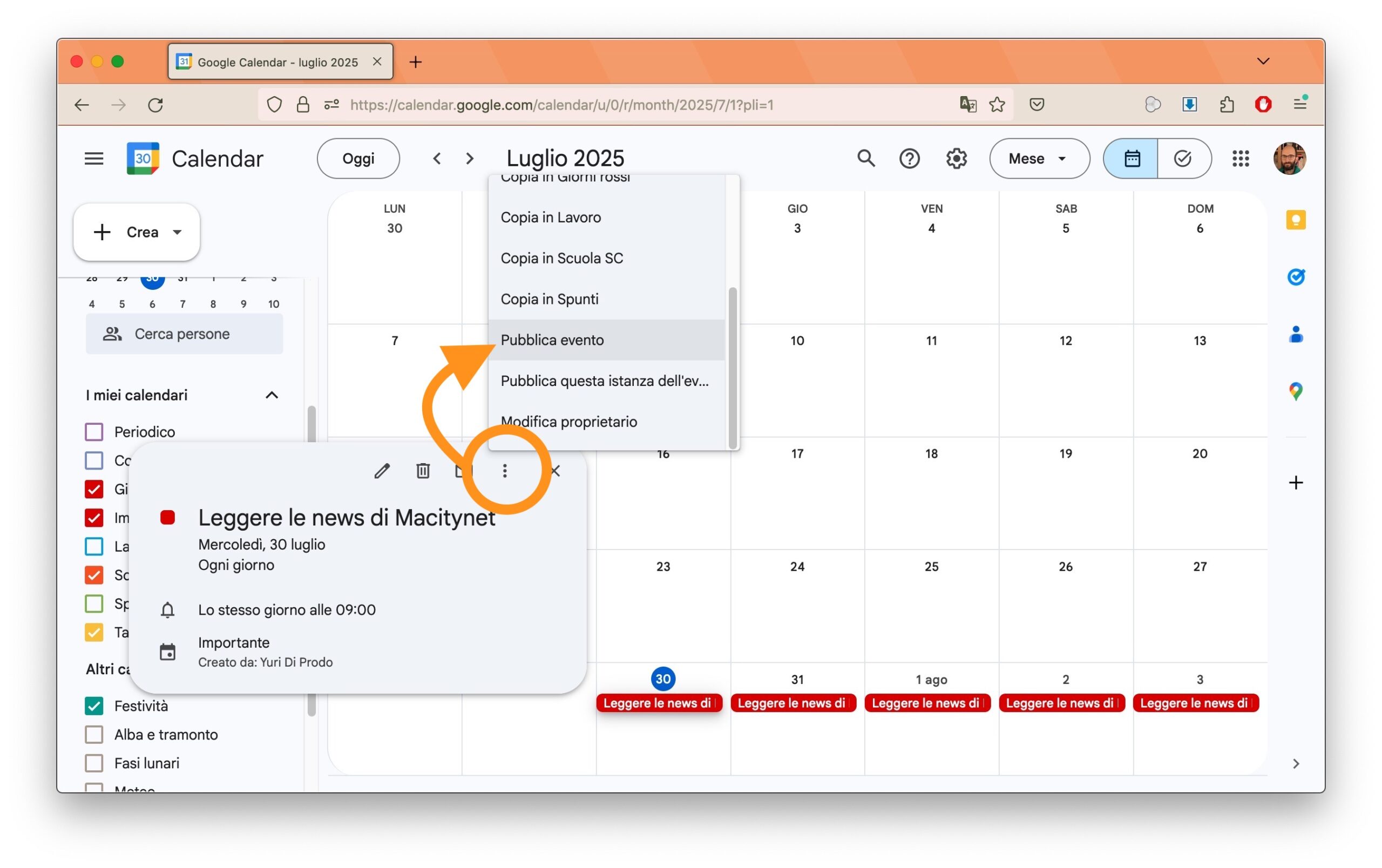Open the Mese view dropdown

pyautogui.click(x=1039, y=158)
